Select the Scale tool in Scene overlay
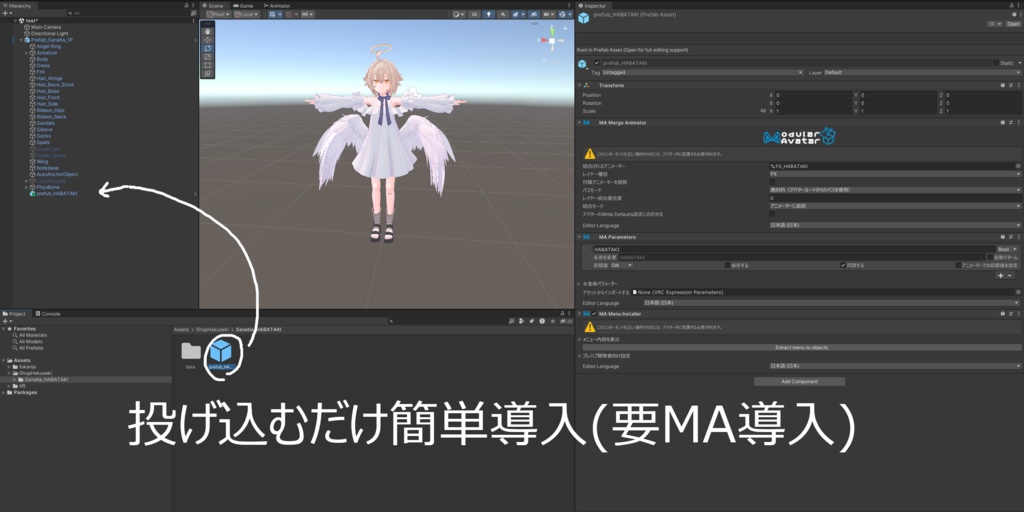 coord(208,56)
